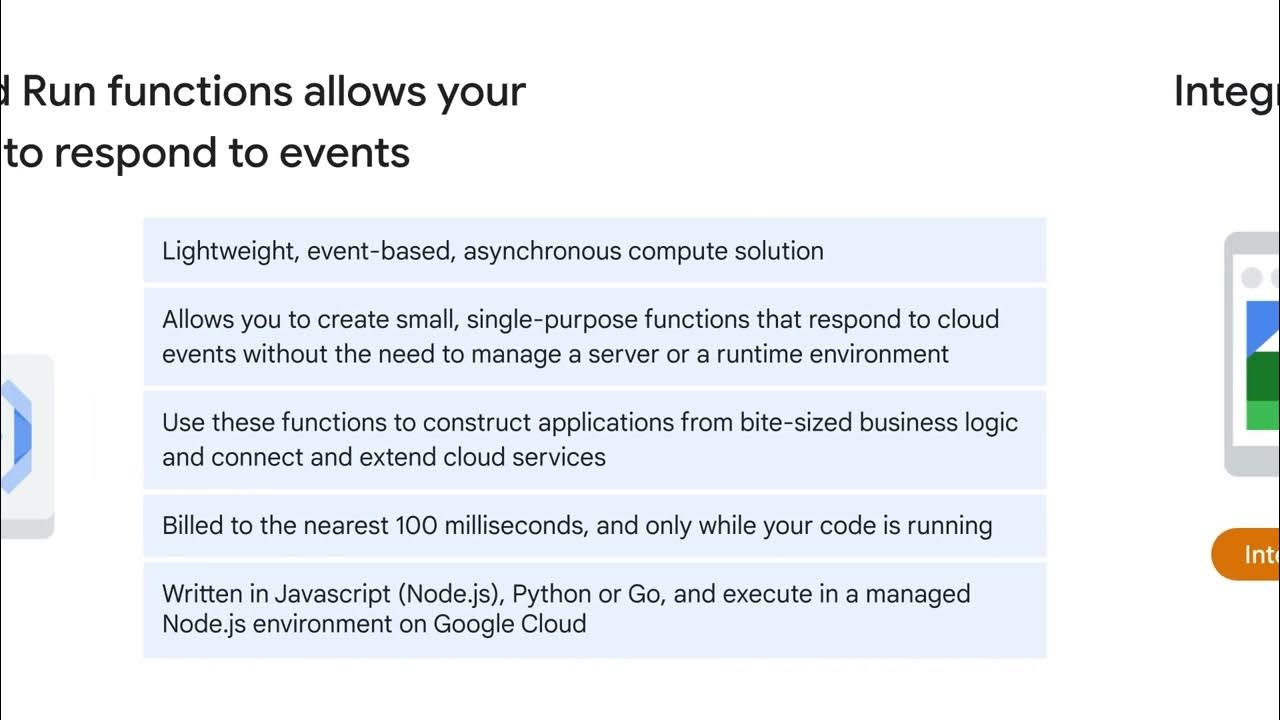Select the 'Written in Javascript (Node.js), Python or Go' box

pos(595,609)
